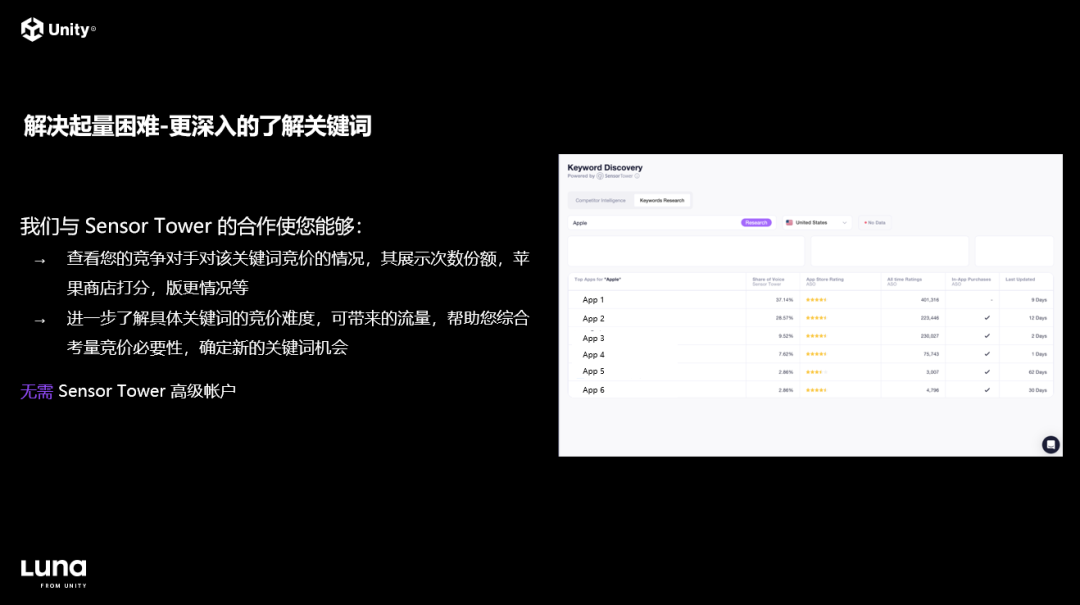The image size is (1080, 605).
Task: Toggle App 5's In-App Purchases checkmark
Action: pos(986,370)
